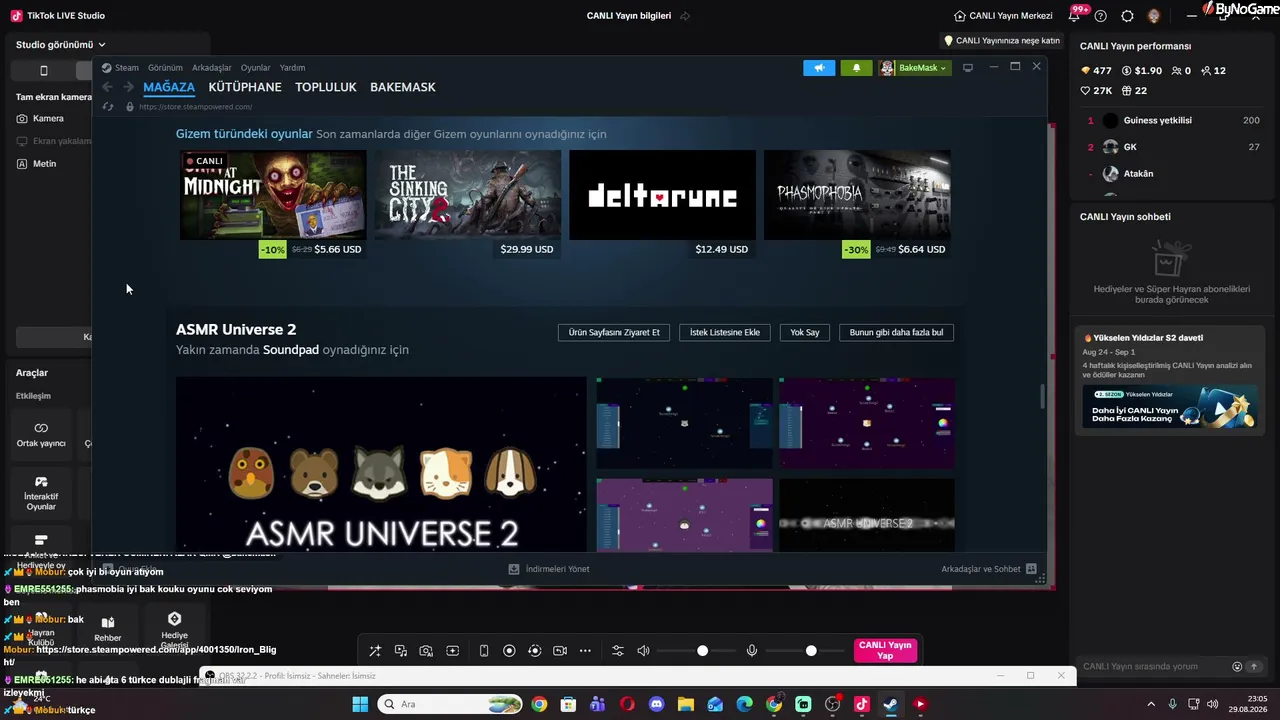Open the emoji picker in chat input
The height and width of the screenshot is (720, 1280).
click(x=1237, y=667)
